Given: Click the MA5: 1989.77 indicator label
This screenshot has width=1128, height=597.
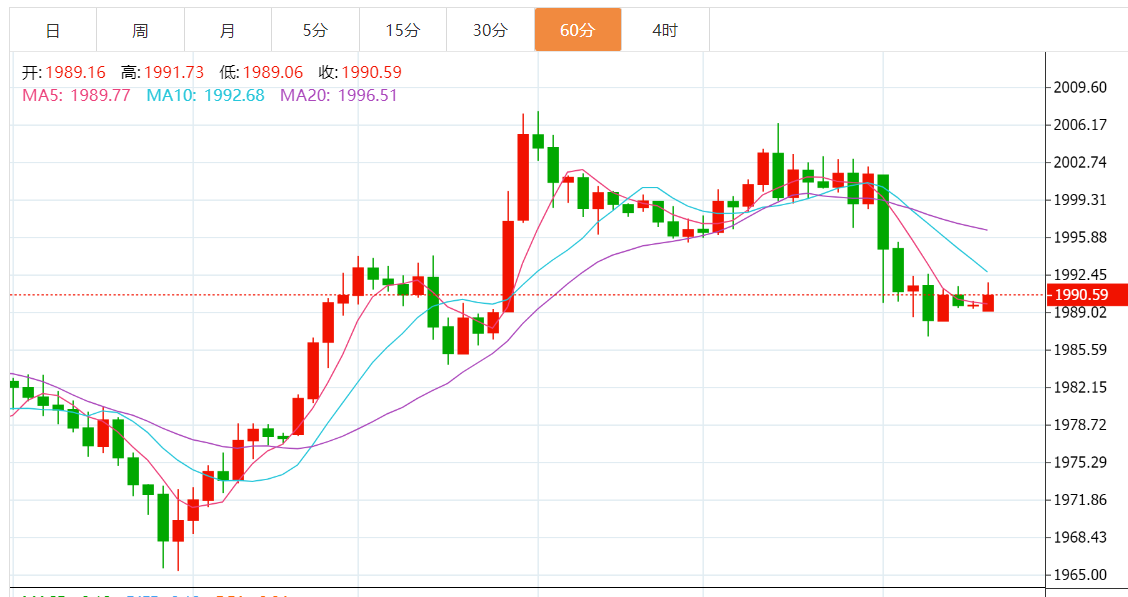Looking at the screenshot, I should [76, 96].
